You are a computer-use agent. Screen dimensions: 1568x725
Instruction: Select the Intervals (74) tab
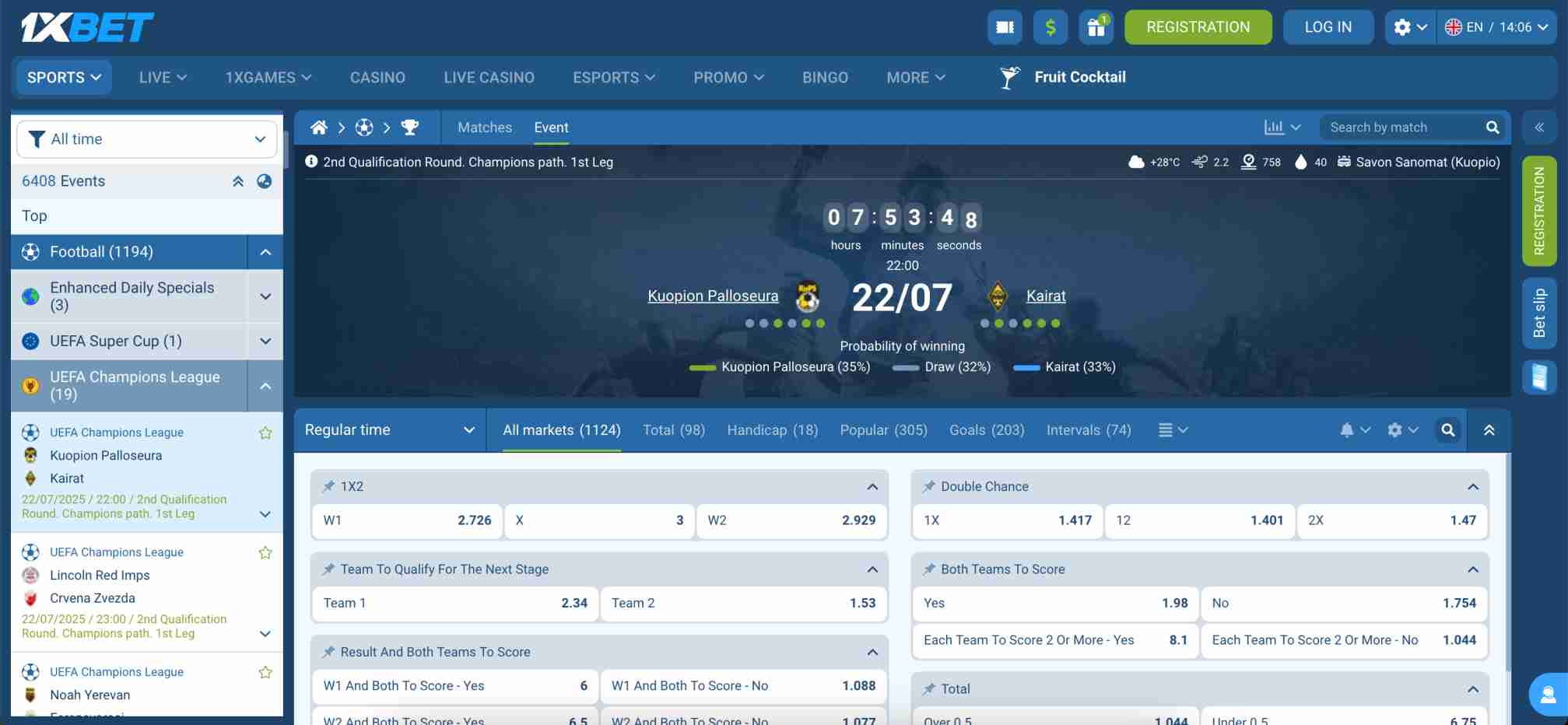click(1089, 430)
